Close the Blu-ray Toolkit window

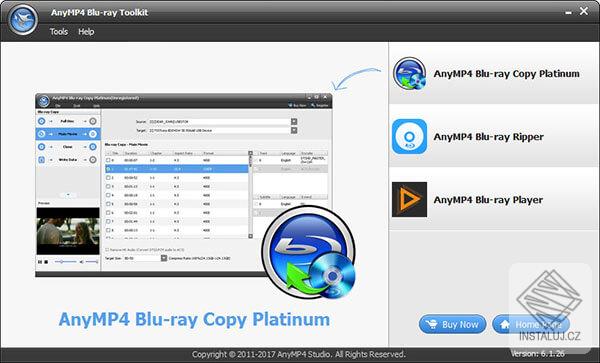(584, 11)
